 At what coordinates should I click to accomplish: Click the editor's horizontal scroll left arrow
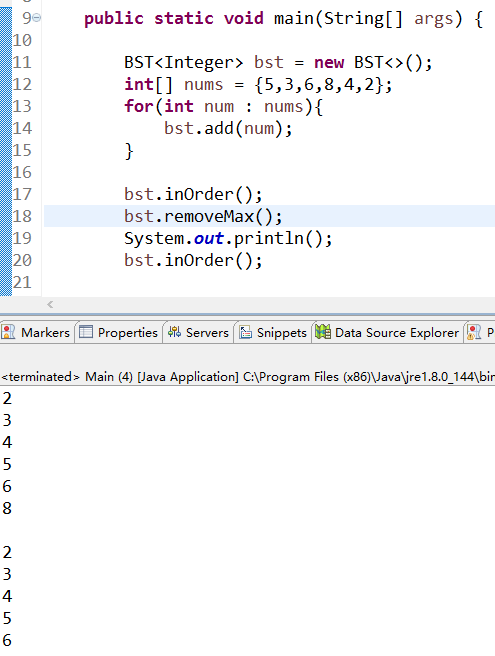tap(50, 304)
